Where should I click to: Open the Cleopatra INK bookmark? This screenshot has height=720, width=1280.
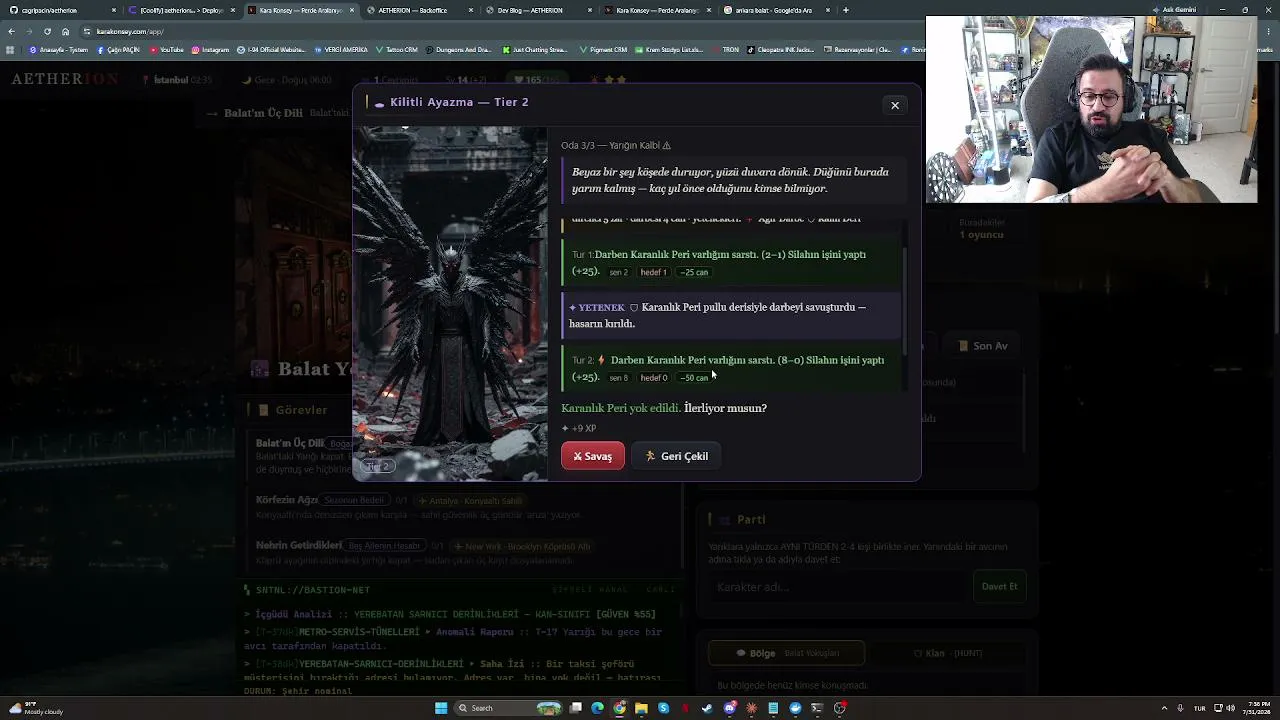[781, 49]
